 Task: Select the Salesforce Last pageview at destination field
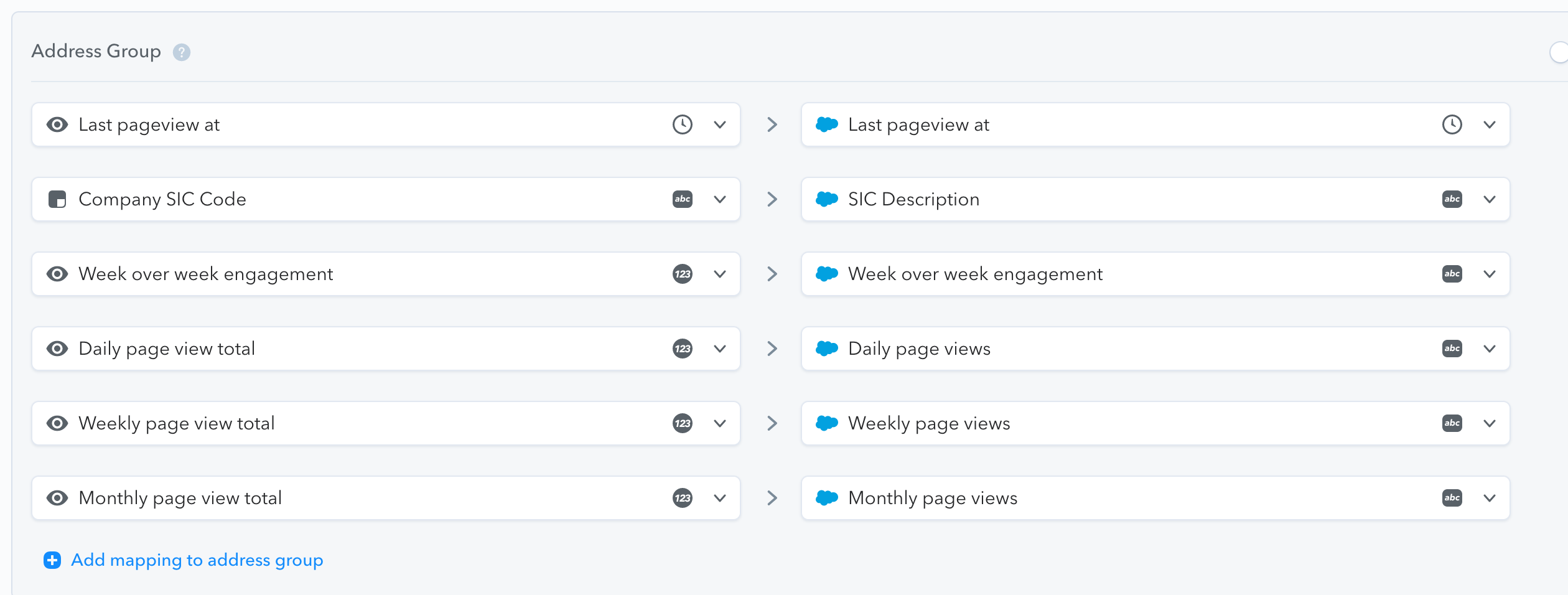pyautogui.click(x=1155, y=124)
